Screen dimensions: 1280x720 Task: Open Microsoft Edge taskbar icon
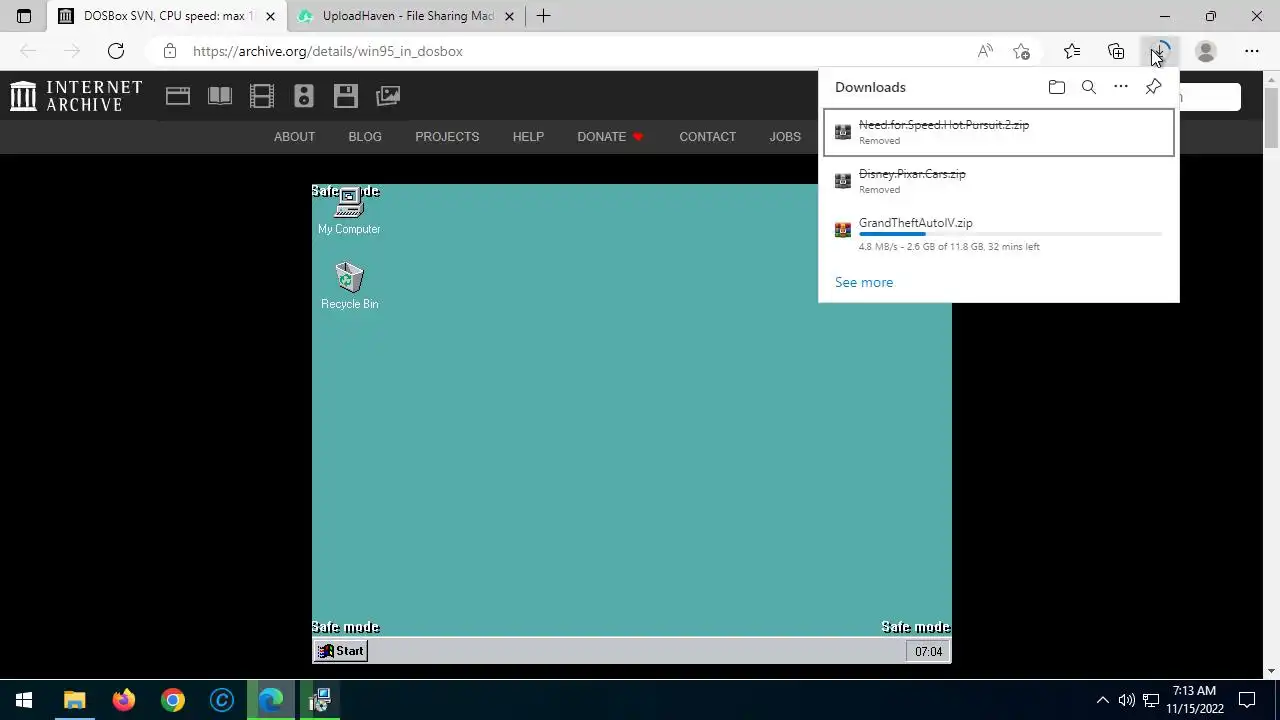[271, 700]
